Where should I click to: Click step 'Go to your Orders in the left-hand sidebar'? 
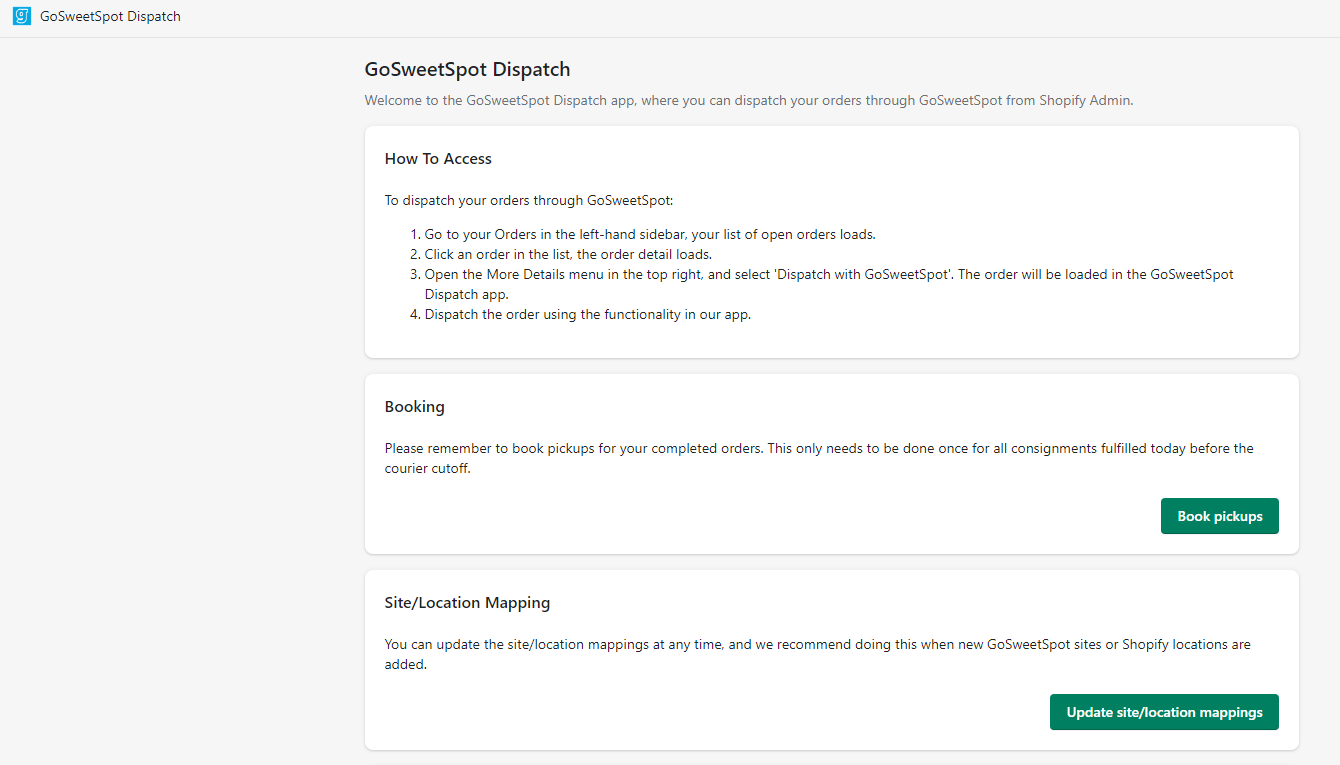pyautogui.click(x=650, y=234)
